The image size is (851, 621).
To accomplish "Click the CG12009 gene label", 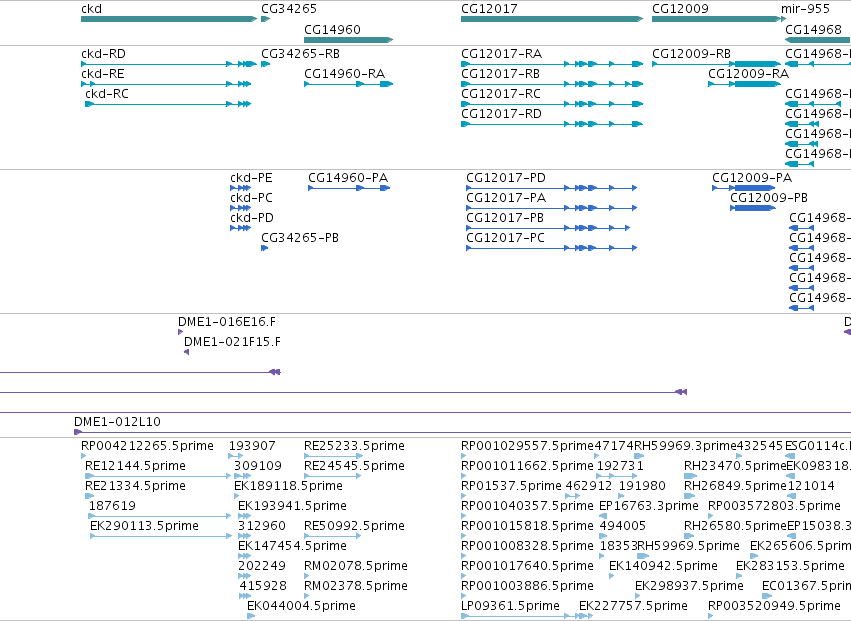I will pyautogui.click(x=680, y=9).
